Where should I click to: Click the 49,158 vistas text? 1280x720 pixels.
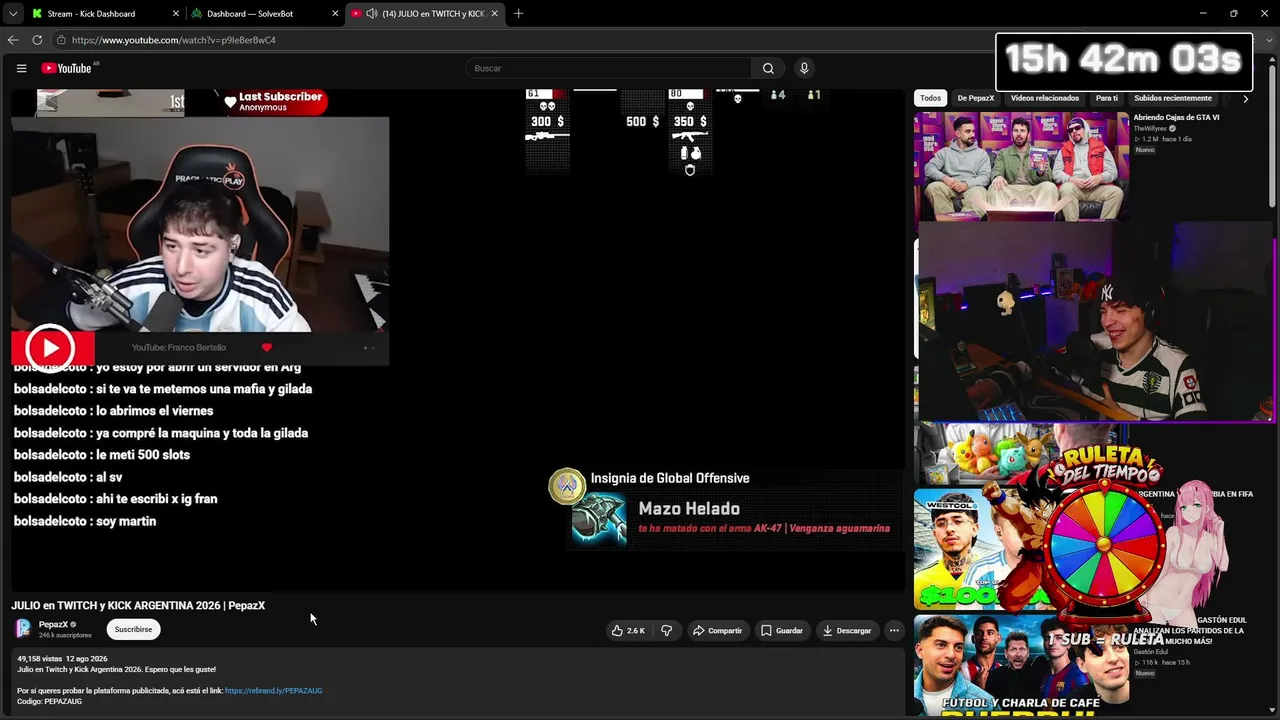pos(39,659)
